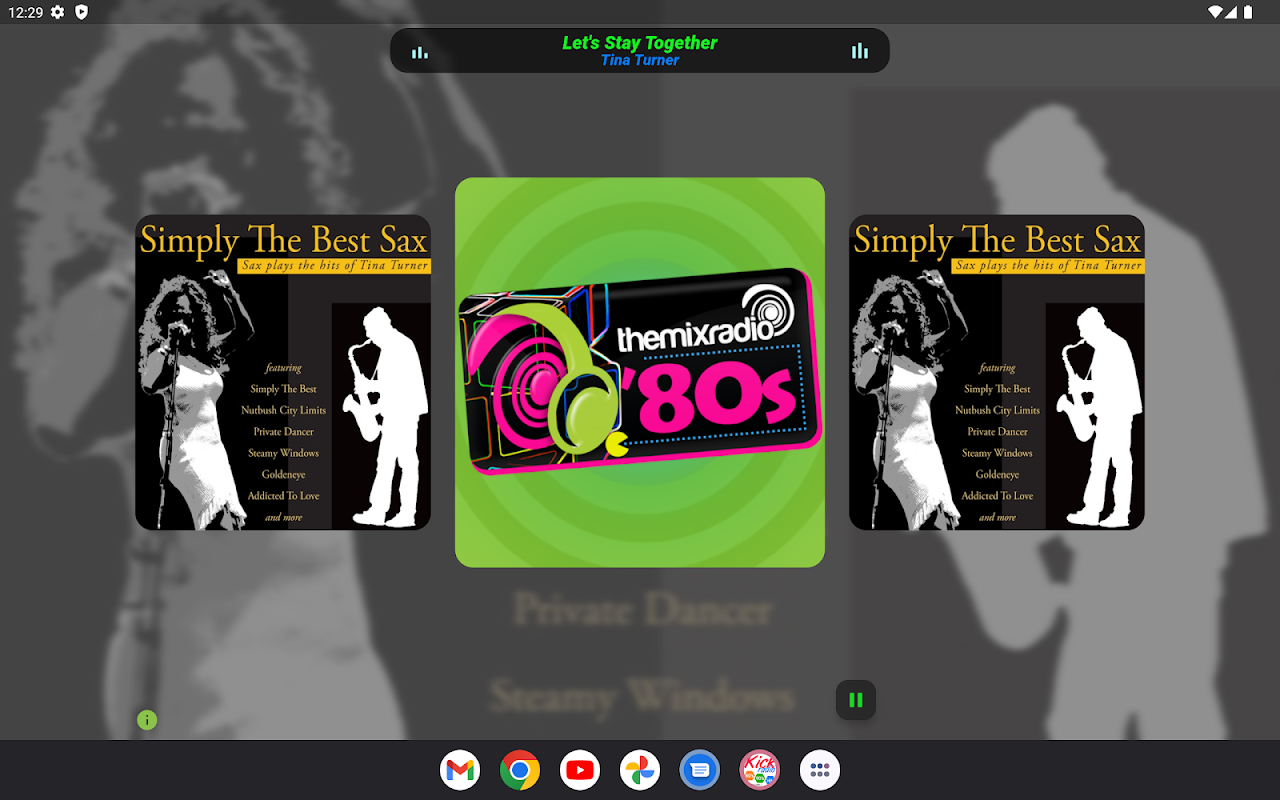Viewport: 1280px width, 800px height.
Task: Tap the right equalizer bars icon
Action: coord(860,51)
